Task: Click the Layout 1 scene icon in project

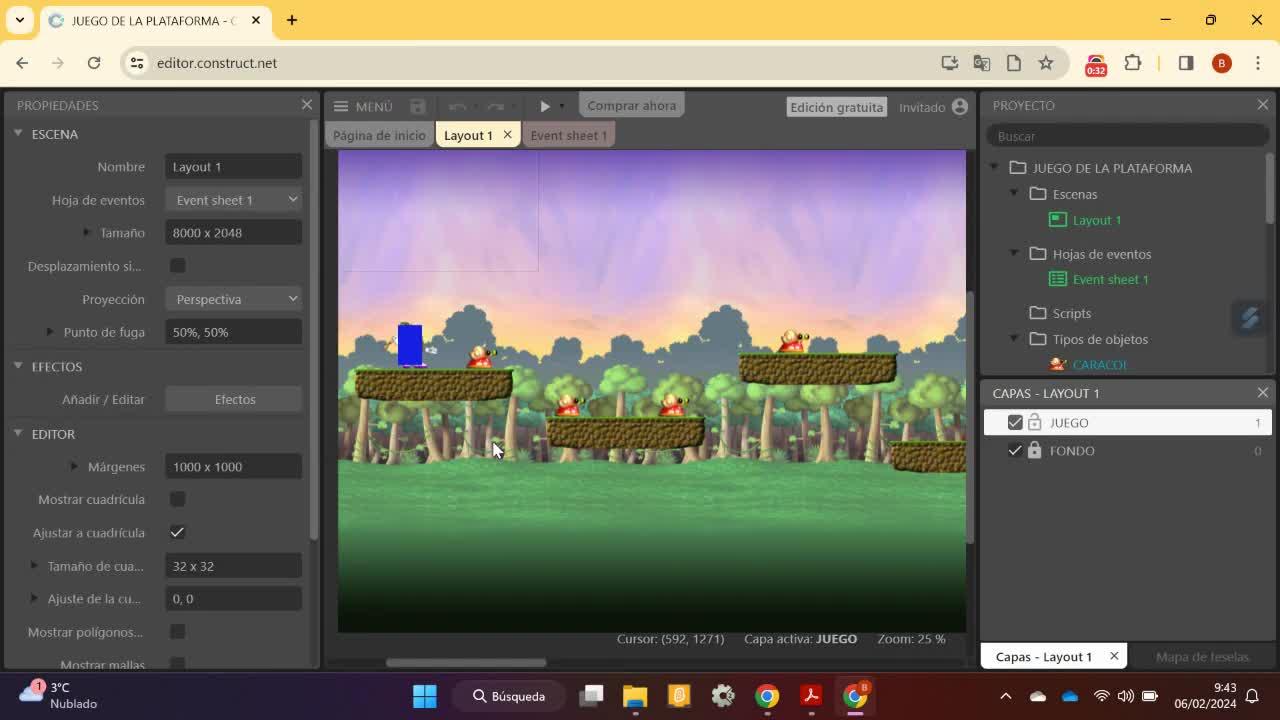Action: tap(1058, 220)
